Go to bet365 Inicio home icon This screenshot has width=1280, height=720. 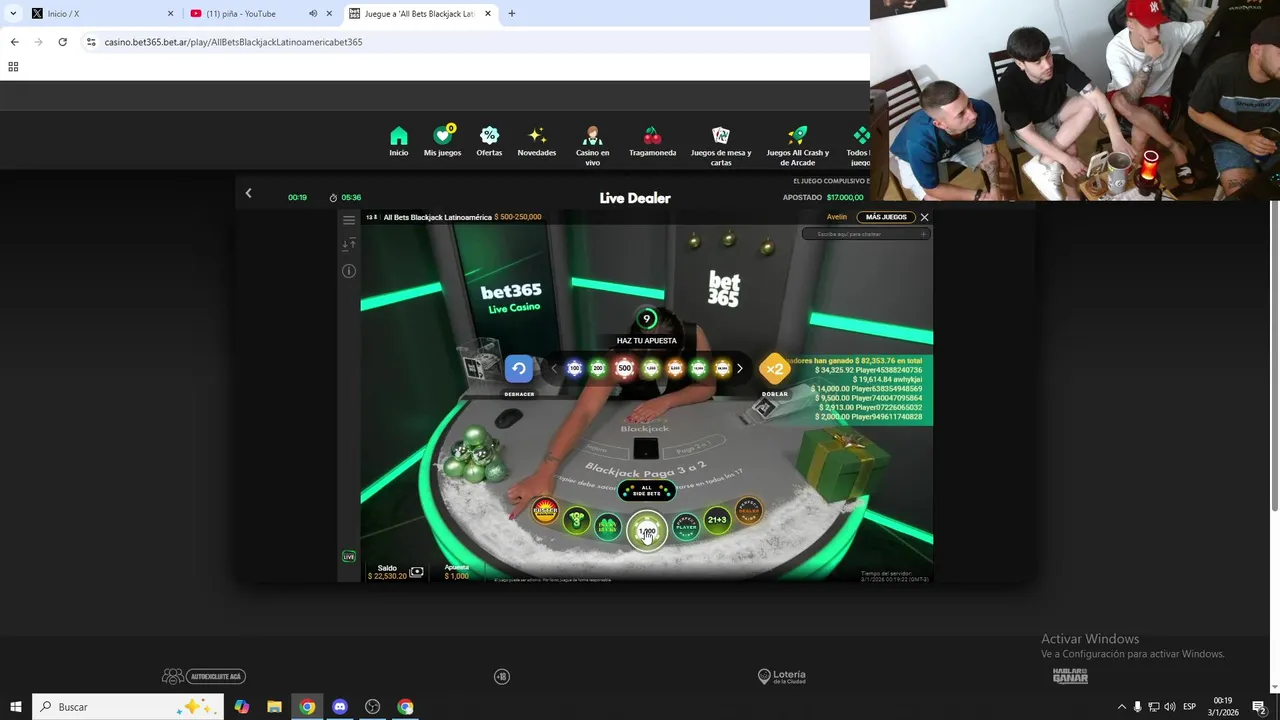click(399, 136)
